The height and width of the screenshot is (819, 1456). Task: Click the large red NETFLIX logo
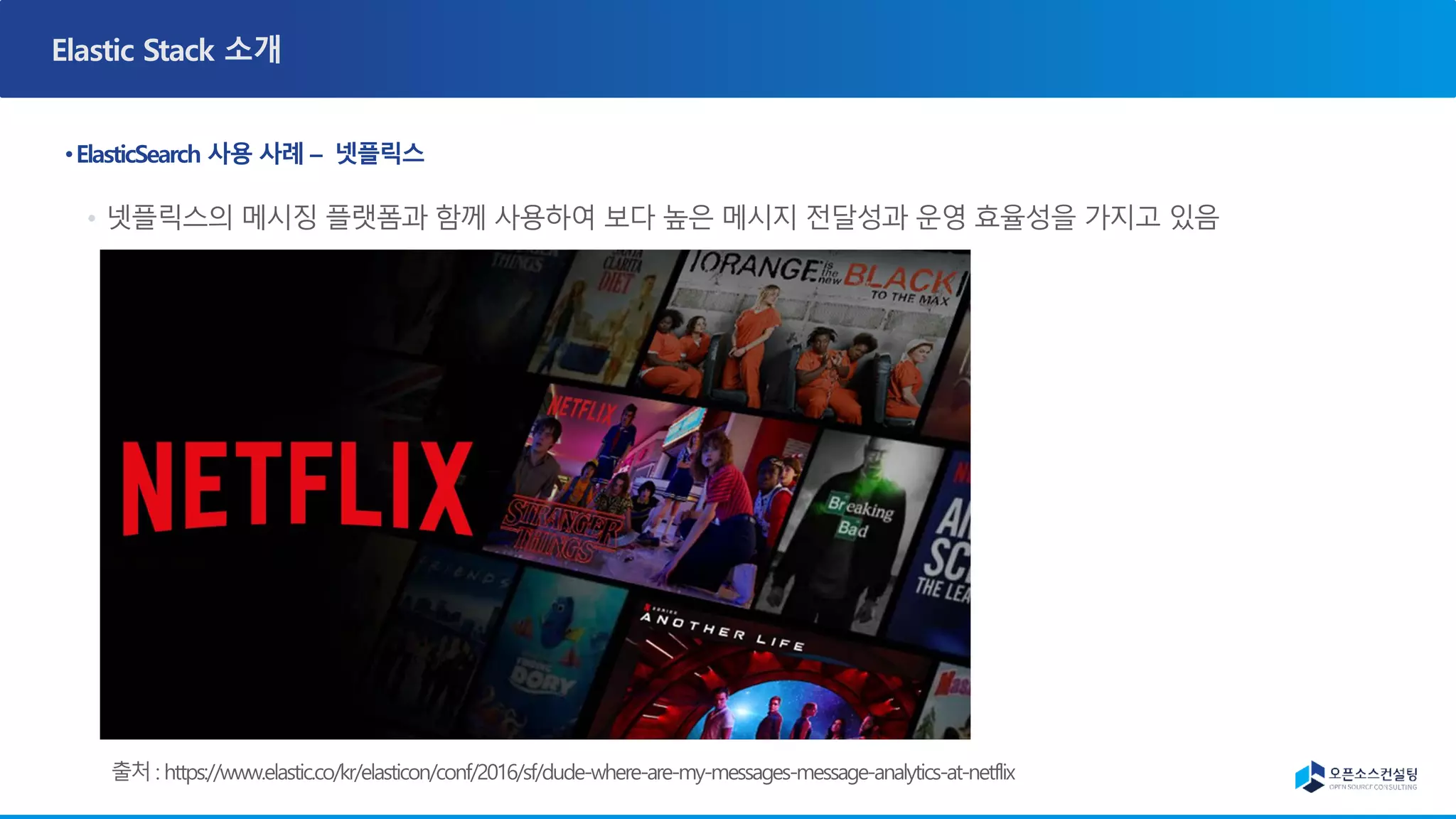297,488
